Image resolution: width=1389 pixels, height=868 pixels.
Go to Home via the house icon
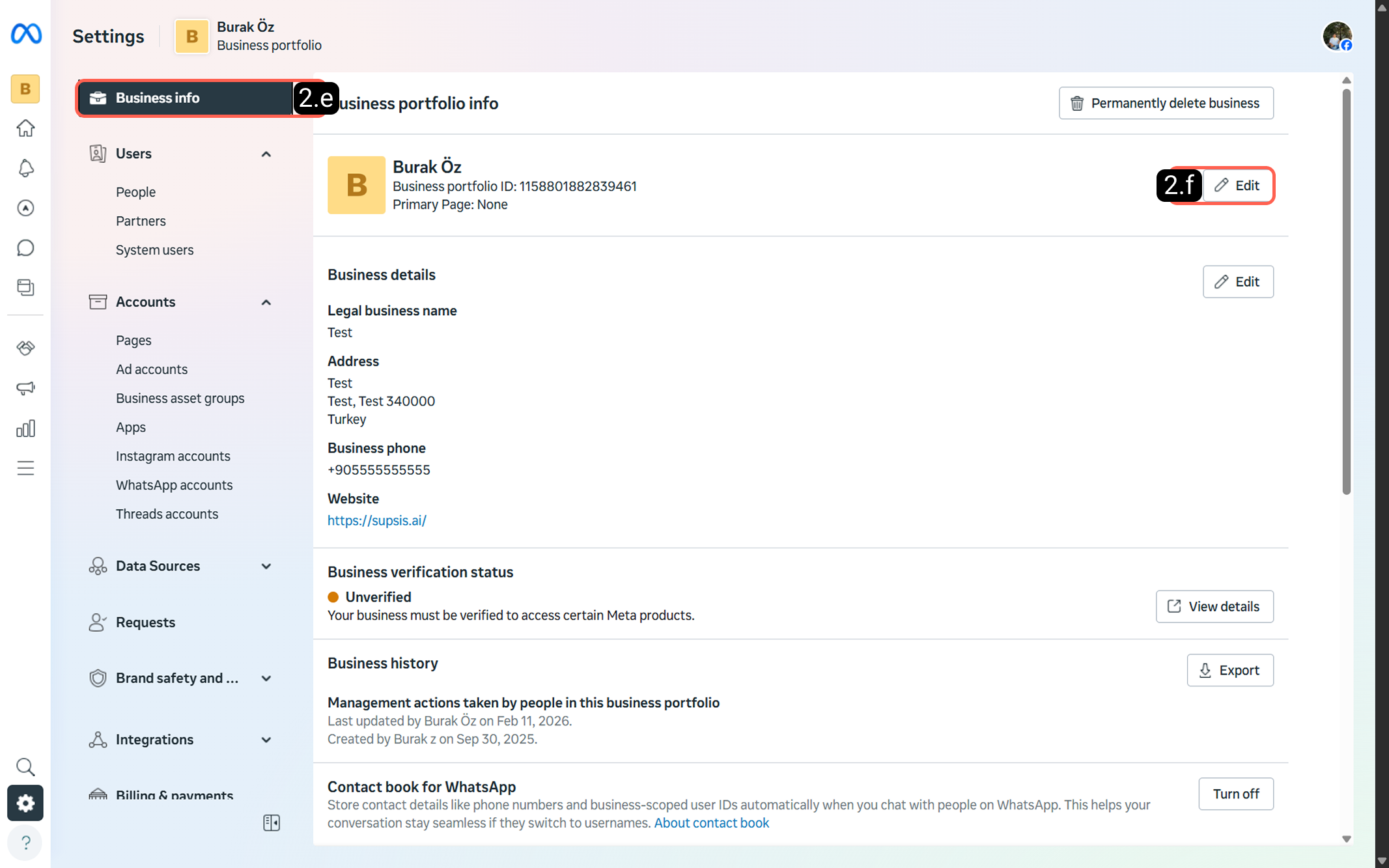[25, 128]
